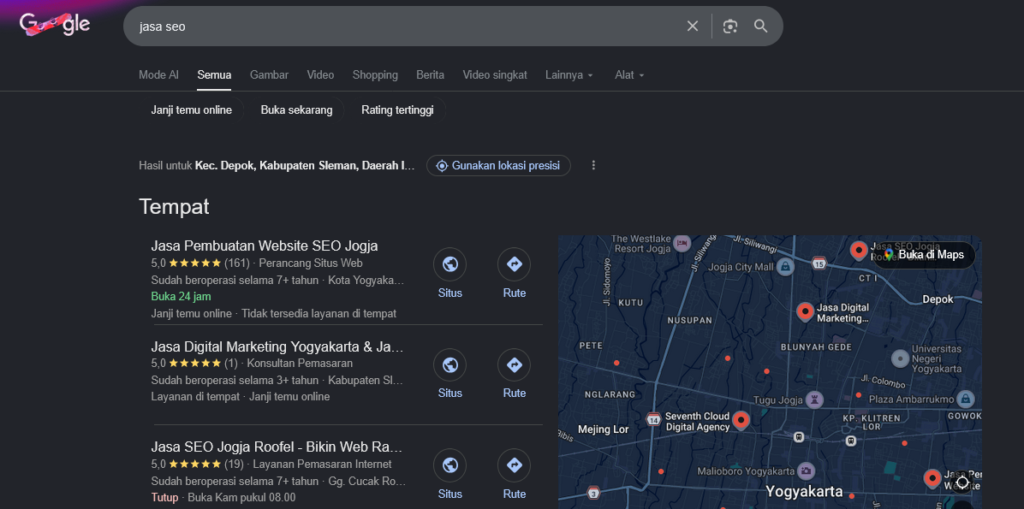Click the Depok label on map

pyautogui.click(x=938, y=299)
